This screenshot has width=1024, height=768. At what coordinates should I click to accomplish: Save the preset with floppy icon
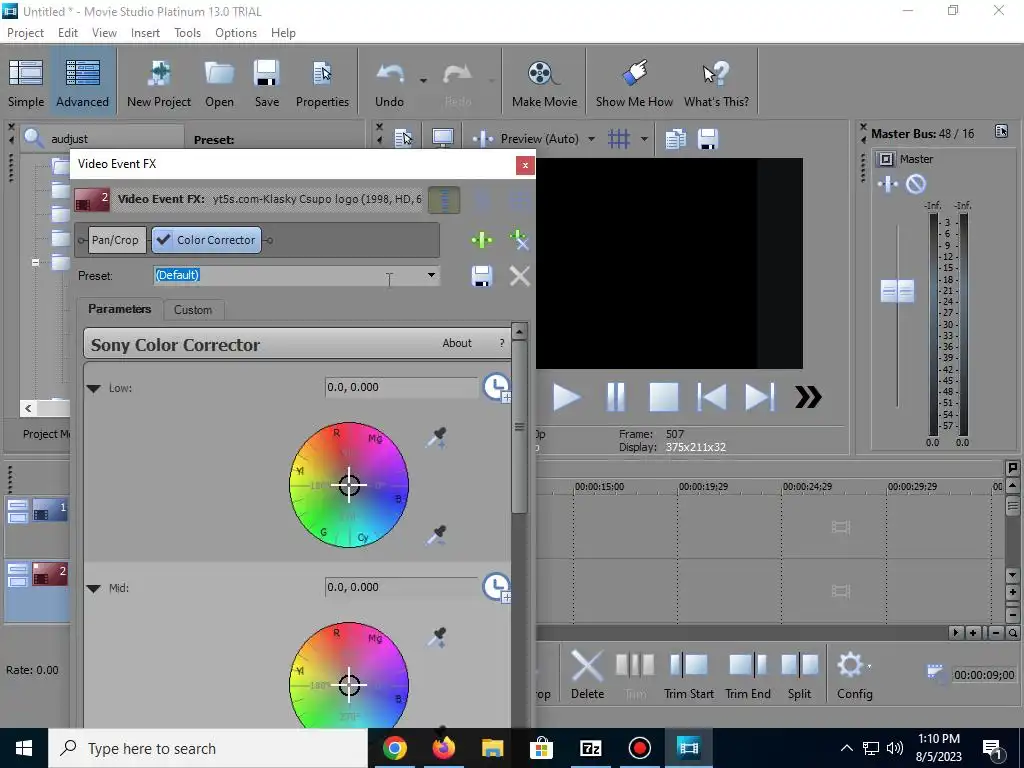[482, 276]
